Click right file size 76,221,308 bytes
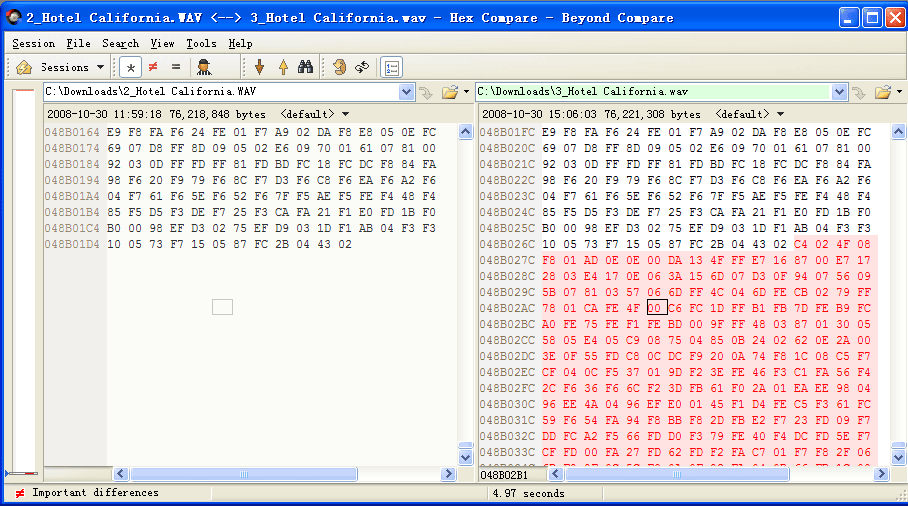The height and width of the screenshot is (506, 908). (x=653, y=114)
